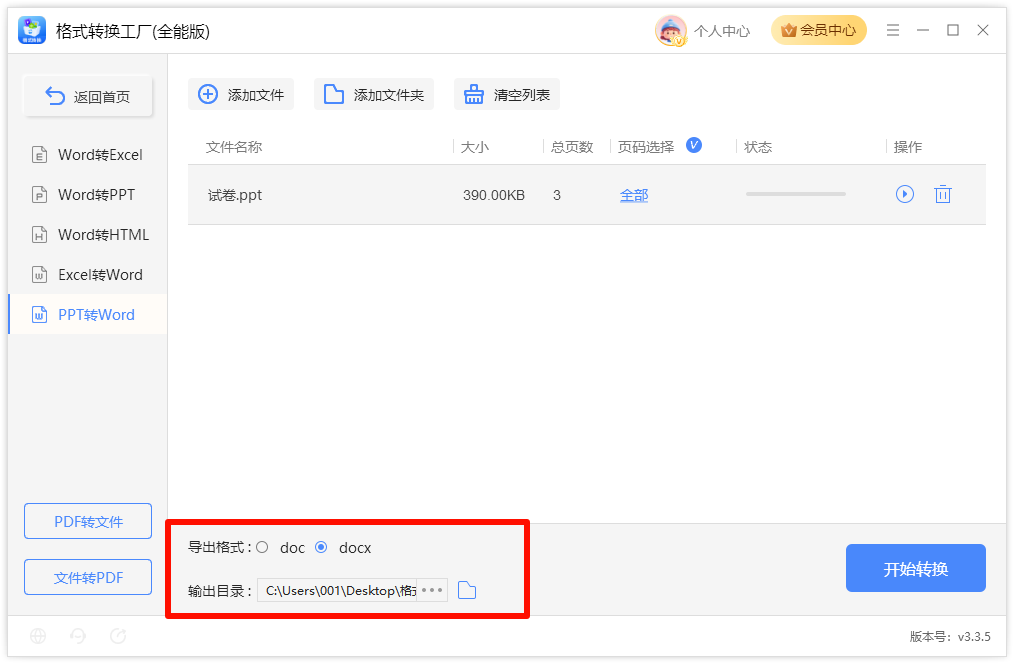Click the 开始转换 button
The image size is (1014, 664).
click(916, 568)
